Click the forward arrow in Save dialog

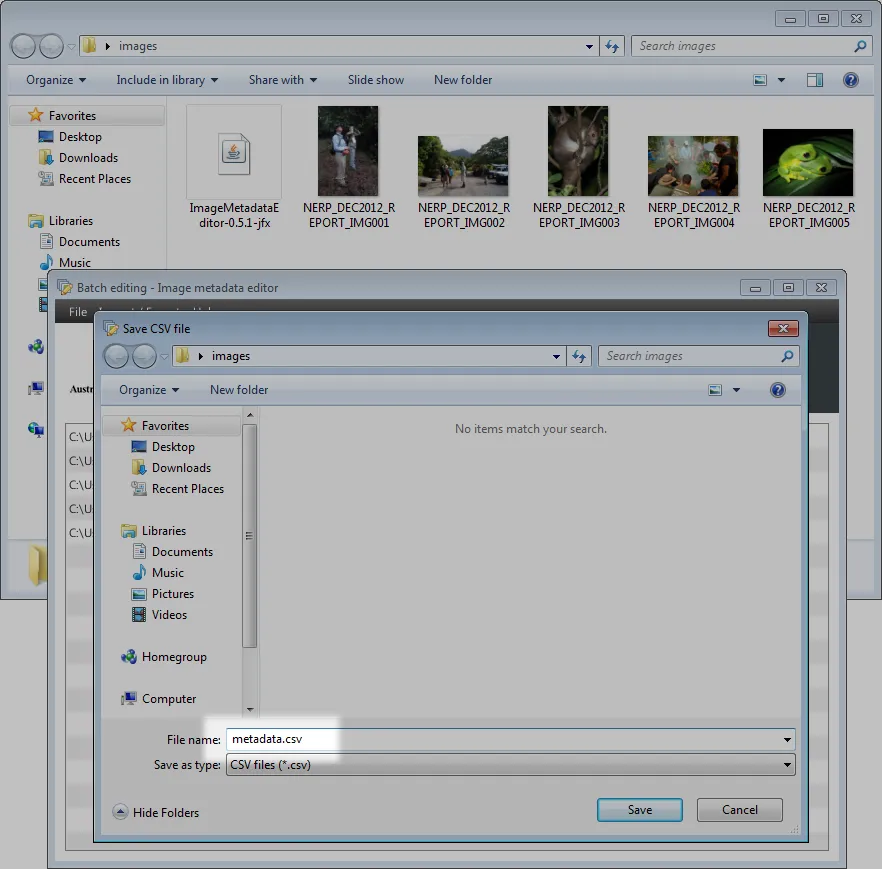(144, 356)
